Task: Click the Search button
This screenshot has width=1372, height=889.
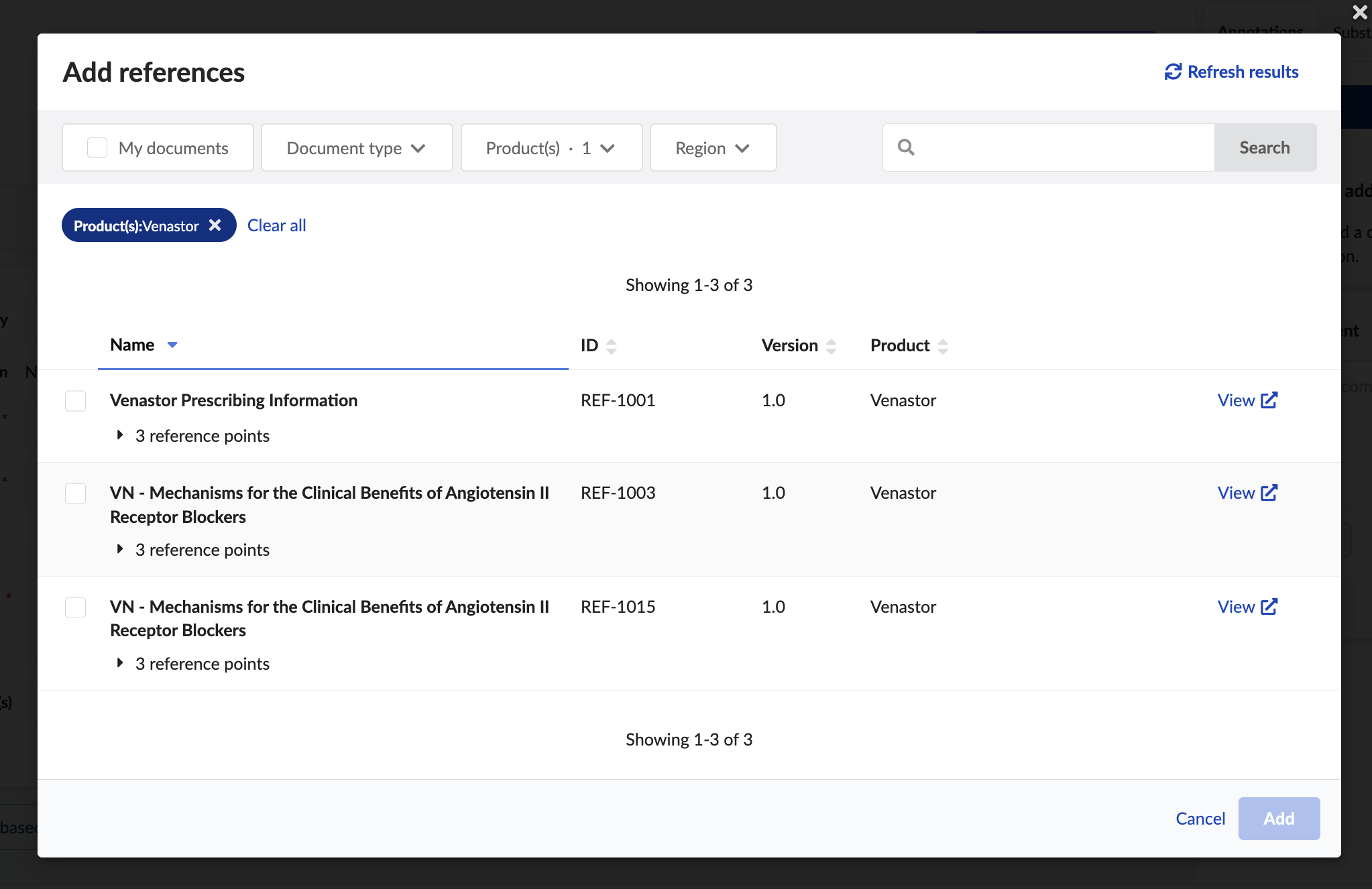Action: click(1265, 147)
